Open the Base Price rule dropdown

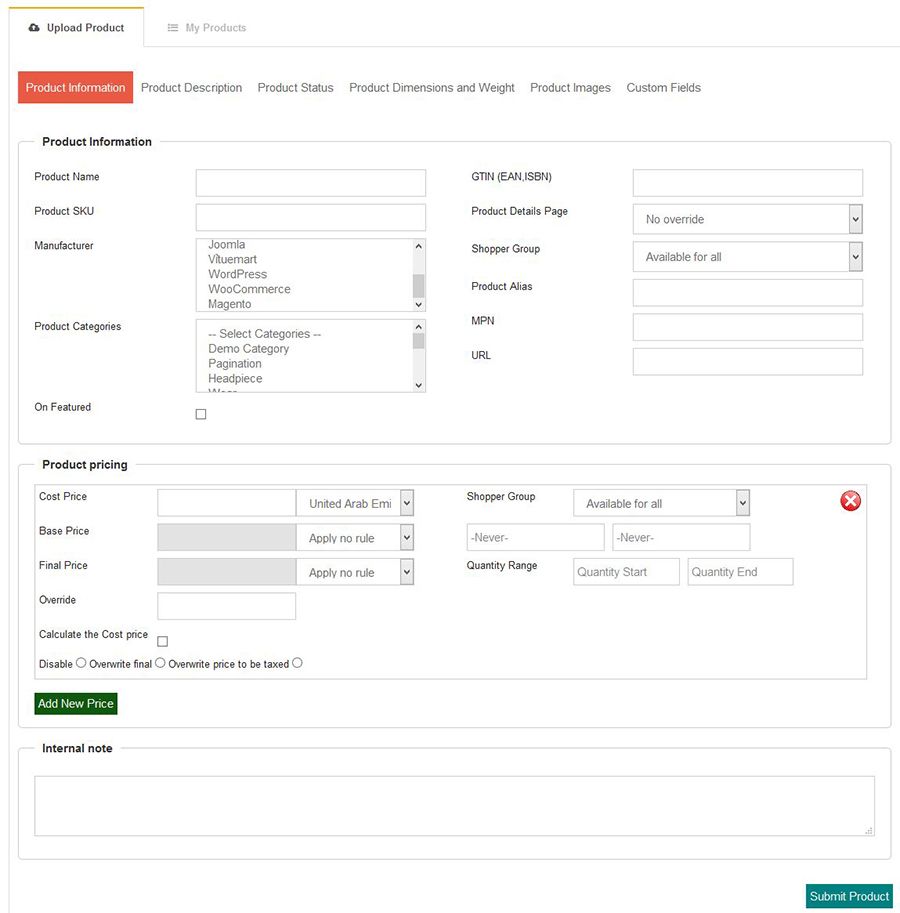point(355,538)
